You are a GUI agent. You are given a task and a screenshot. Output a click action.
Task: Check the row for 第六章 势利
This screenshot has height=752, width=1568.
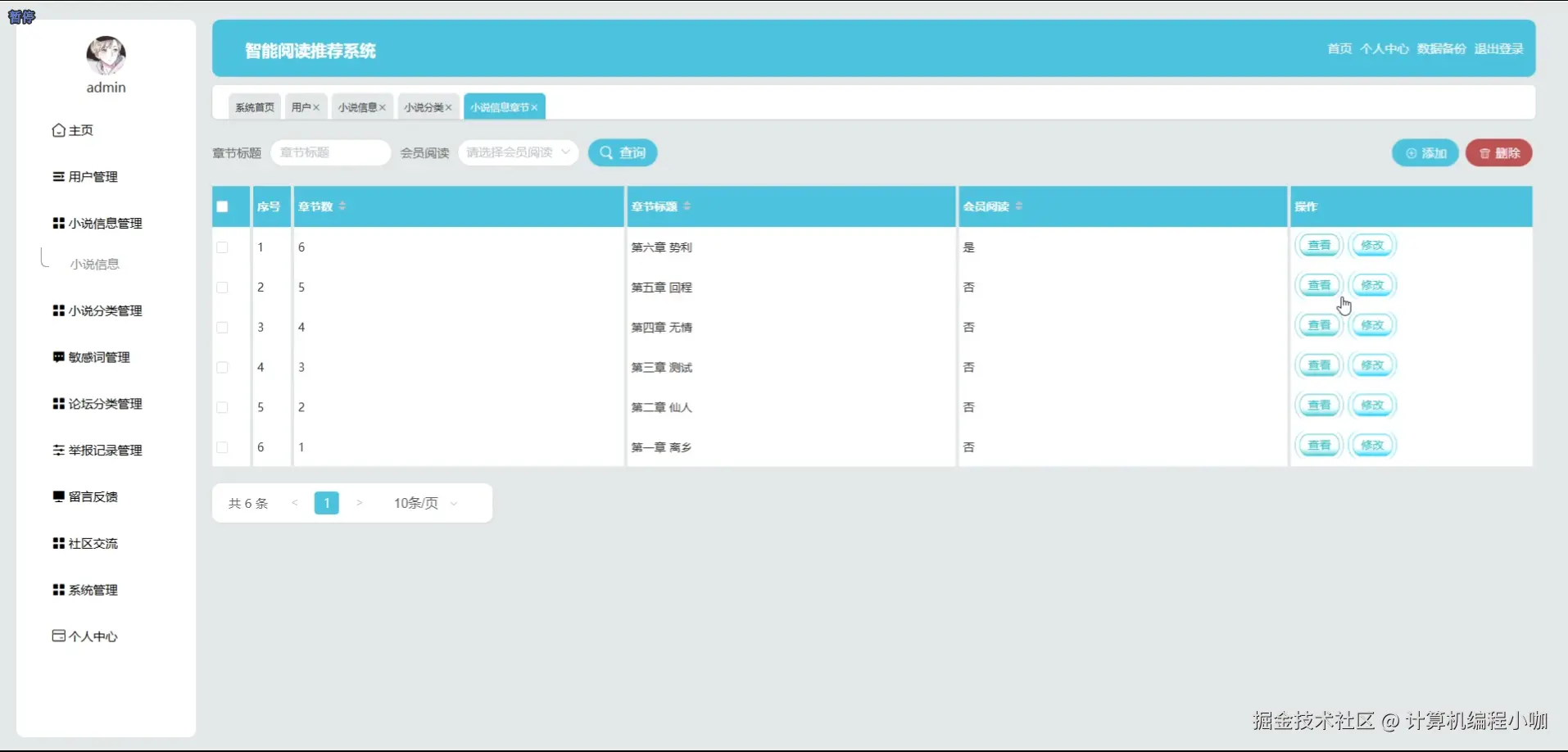[222, 247]
